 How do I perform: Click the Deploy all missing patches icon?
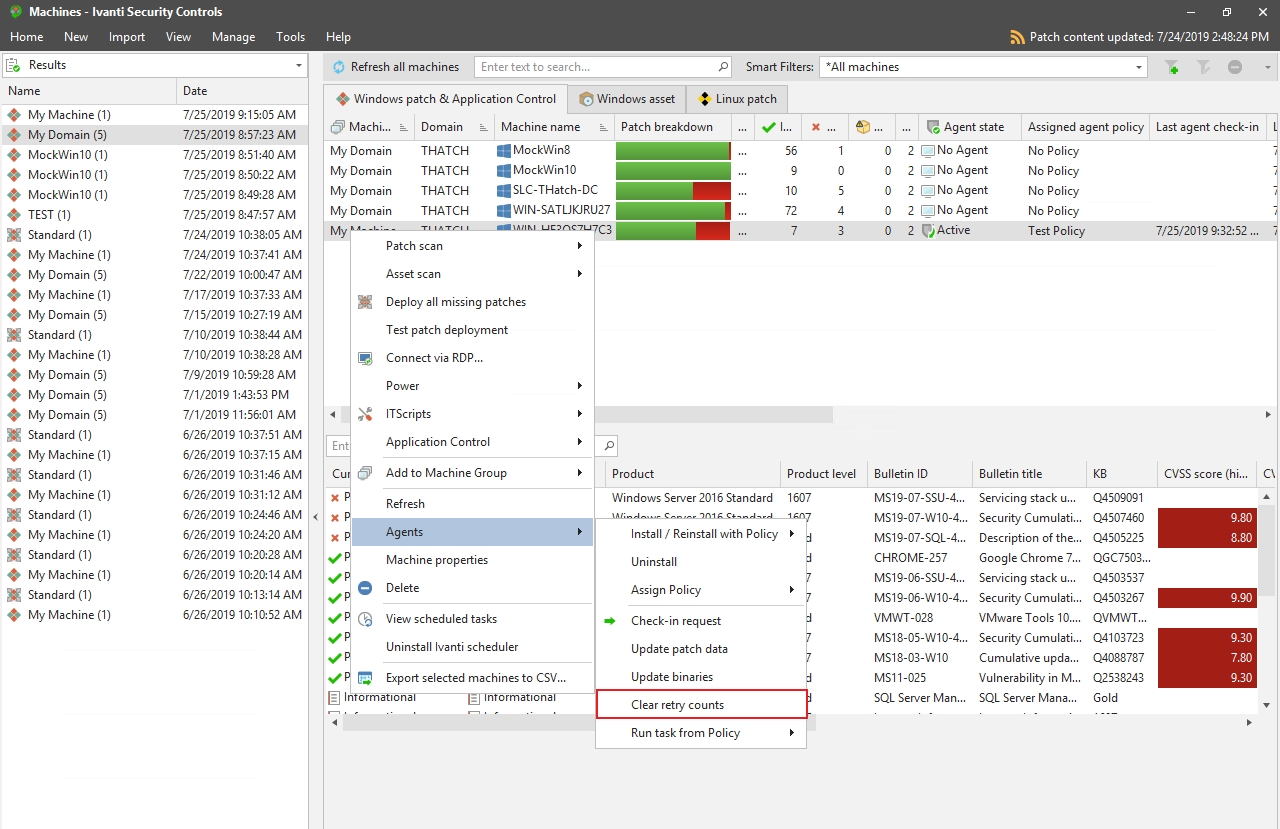(365, 302)
